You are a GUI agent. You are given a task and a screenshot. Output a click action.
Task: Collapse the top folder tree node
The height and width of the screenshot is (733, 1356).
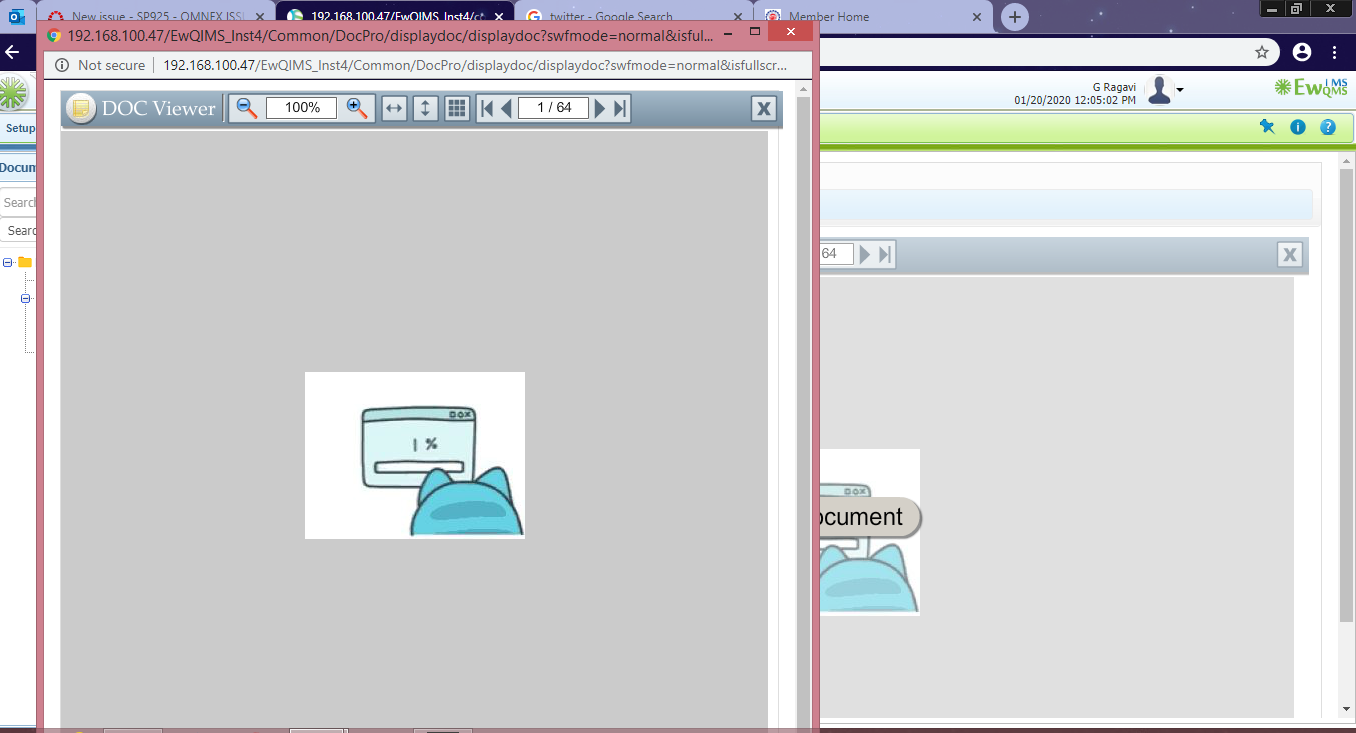(x=8, y=263)
